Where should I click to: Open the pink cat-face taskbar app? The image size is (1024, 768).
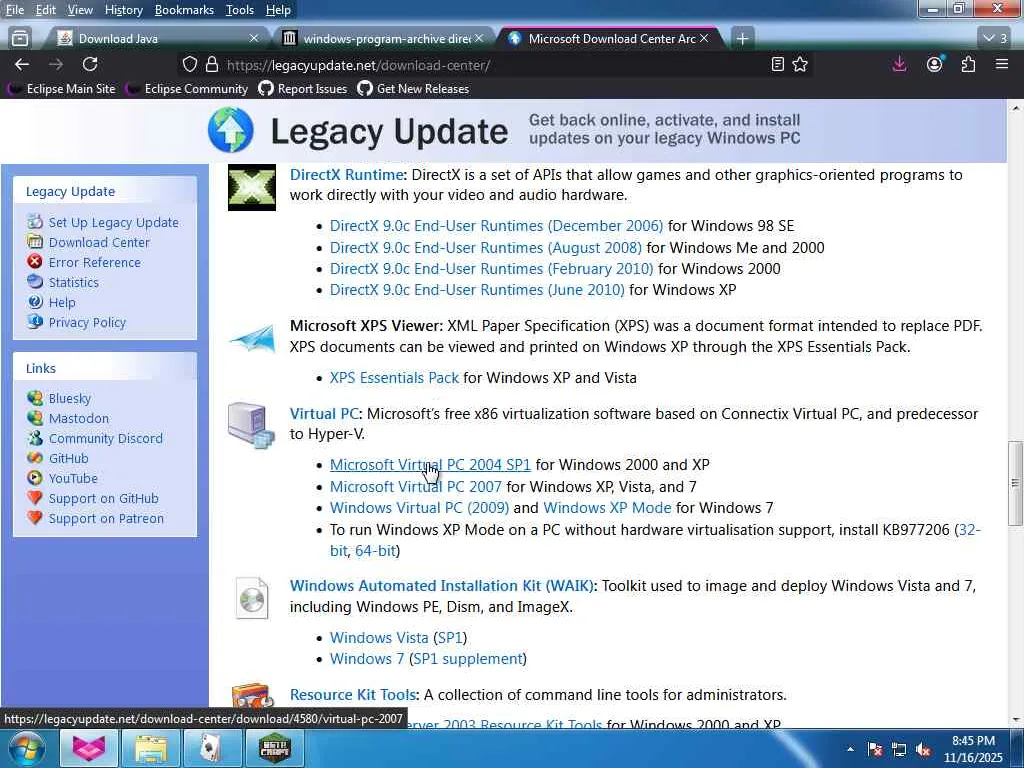coord(89,748)
